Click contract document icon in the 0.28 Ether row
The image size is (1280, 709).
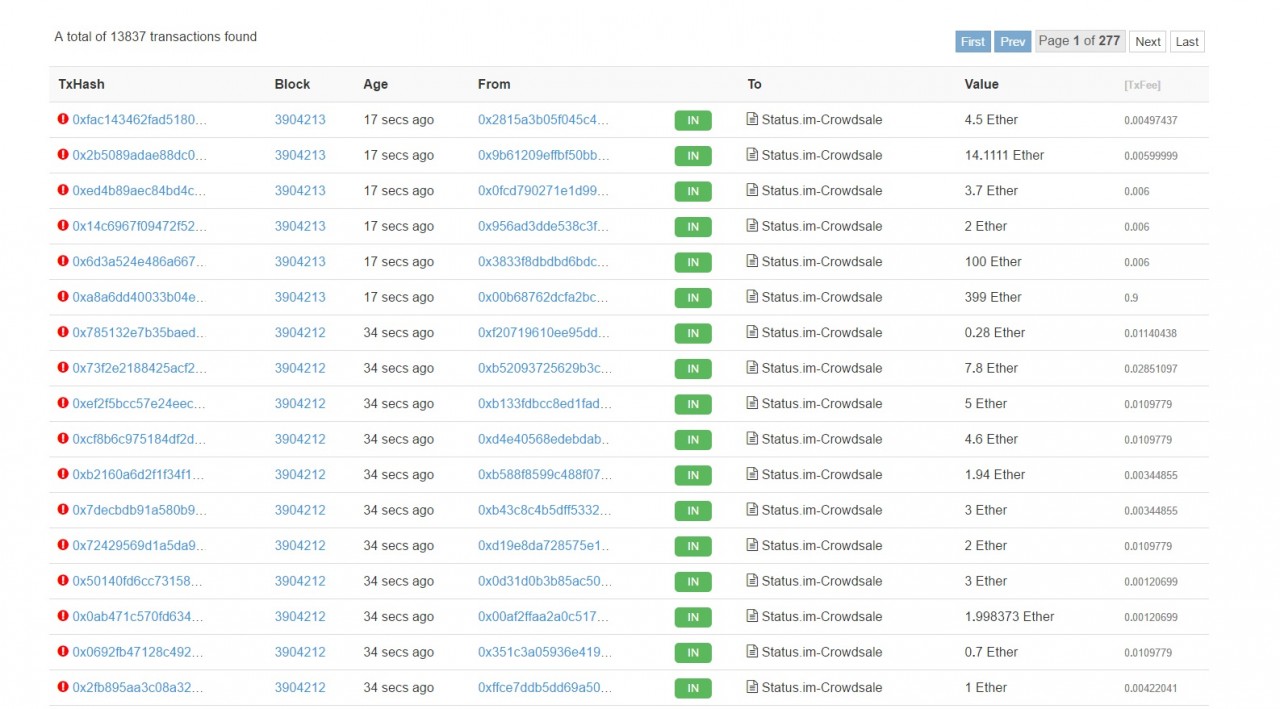click(753, 332)
